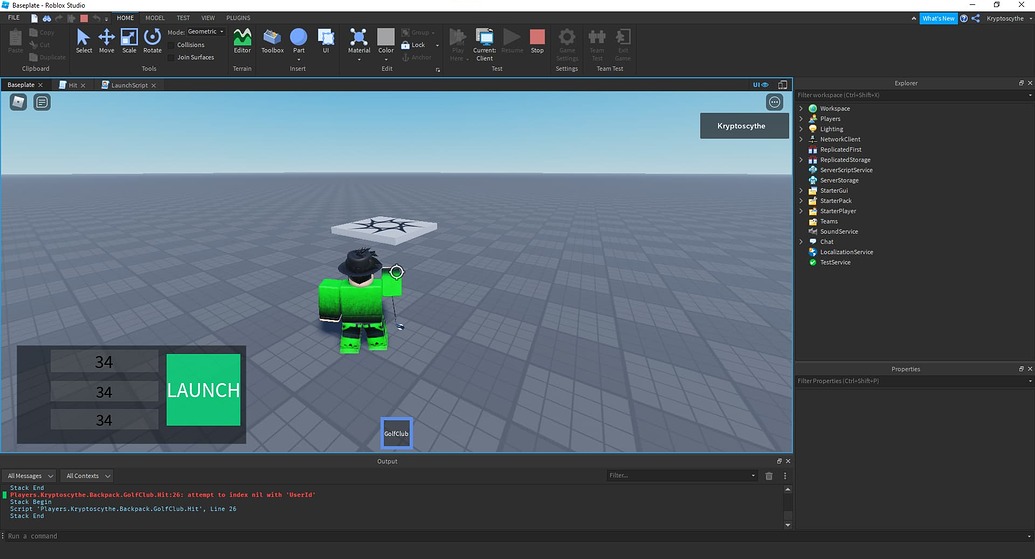The image size is (1035, 559).
Task: Click the Explorer filter workspace field
Action: 914,95
